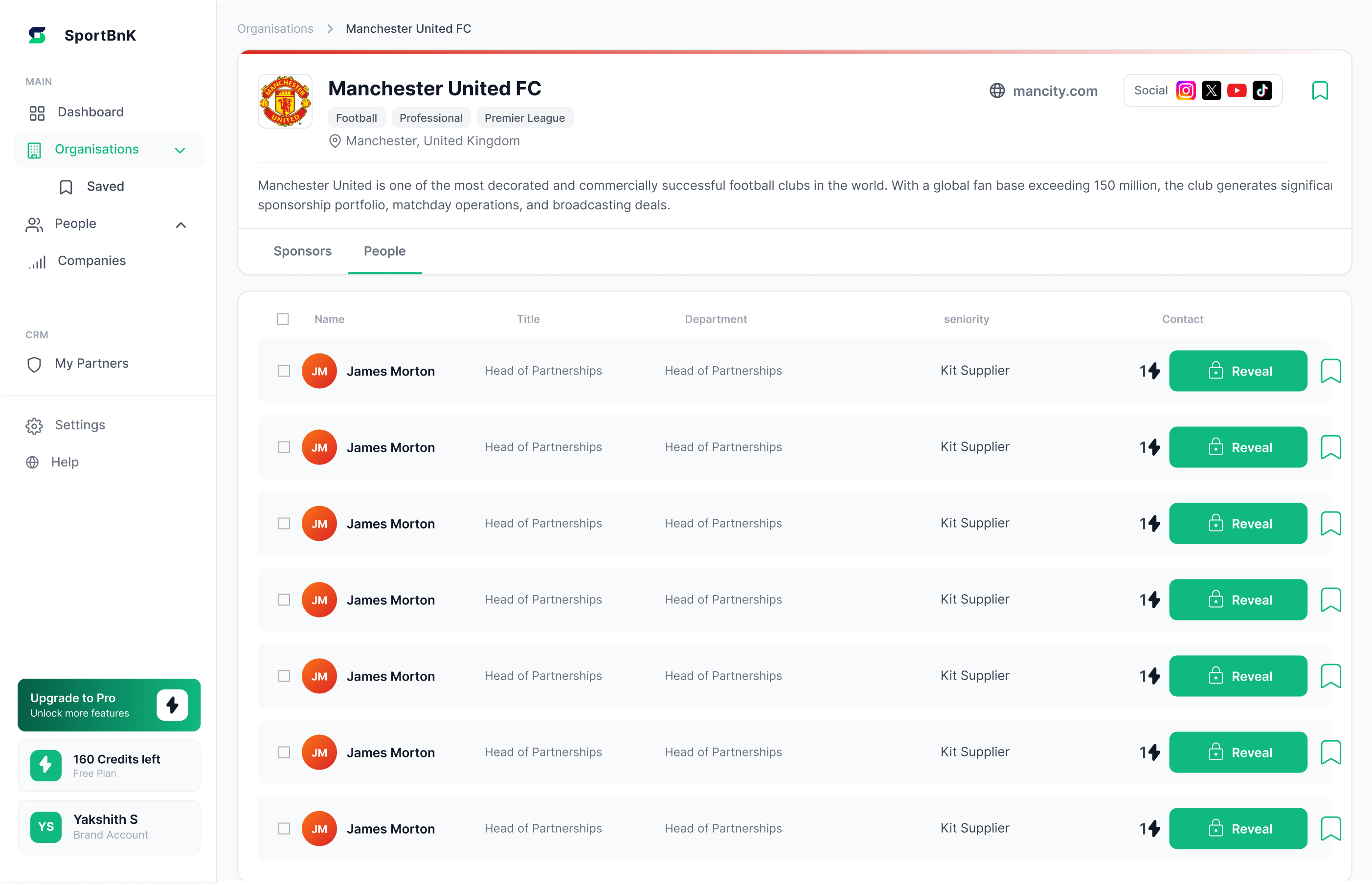The image size is (1372, 885).
Task: Click the Dashboard grid icon
Action: point(37,112)
